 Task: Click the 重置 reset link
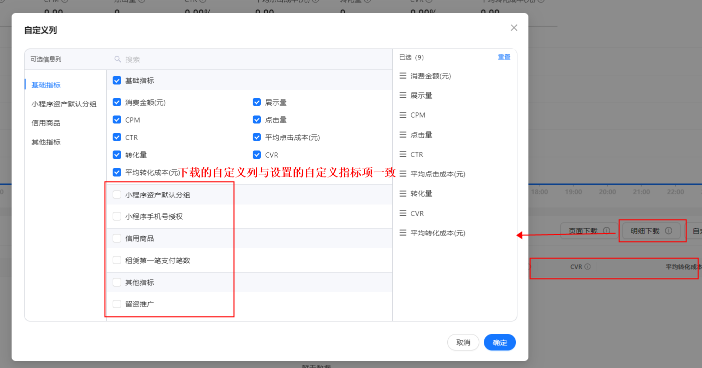(504, 57)
